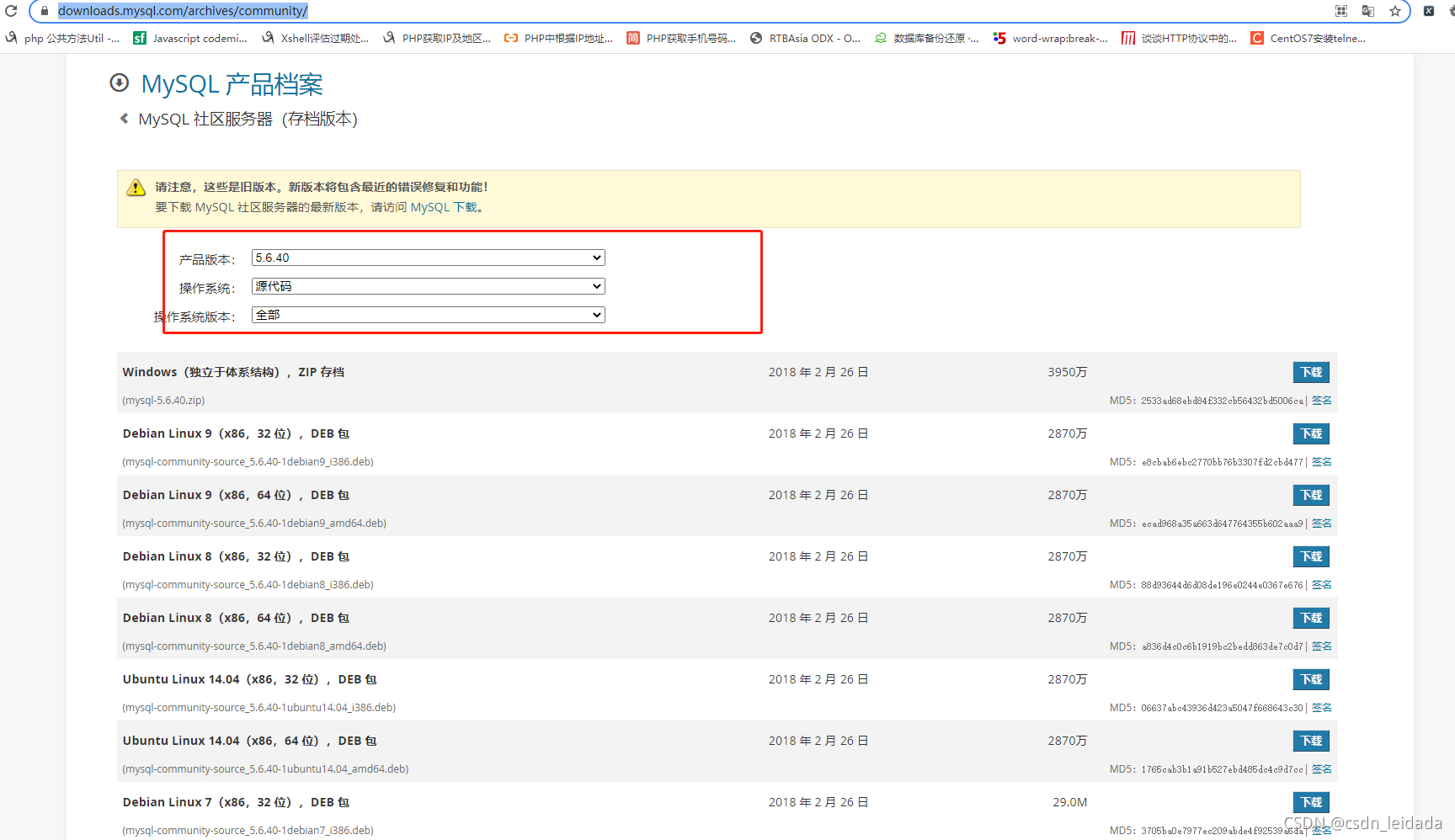Click the MD5 hash of mysql-5.6.40.zip
This screenshot has height=840, width=1455.
[x=1222, y=401]
